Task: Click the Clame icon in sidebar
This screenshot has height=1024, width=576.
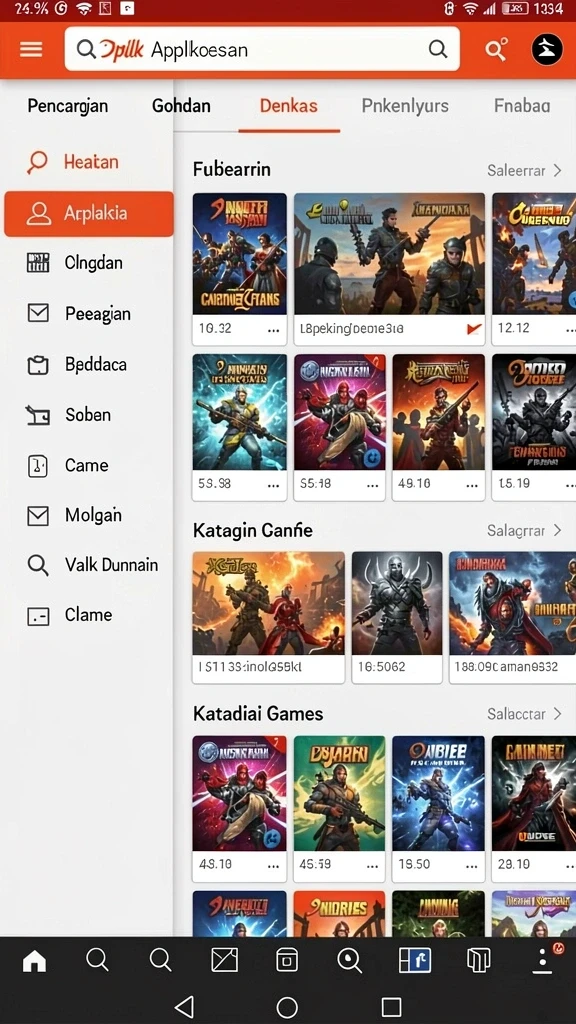Action: [x=38, y=615]
